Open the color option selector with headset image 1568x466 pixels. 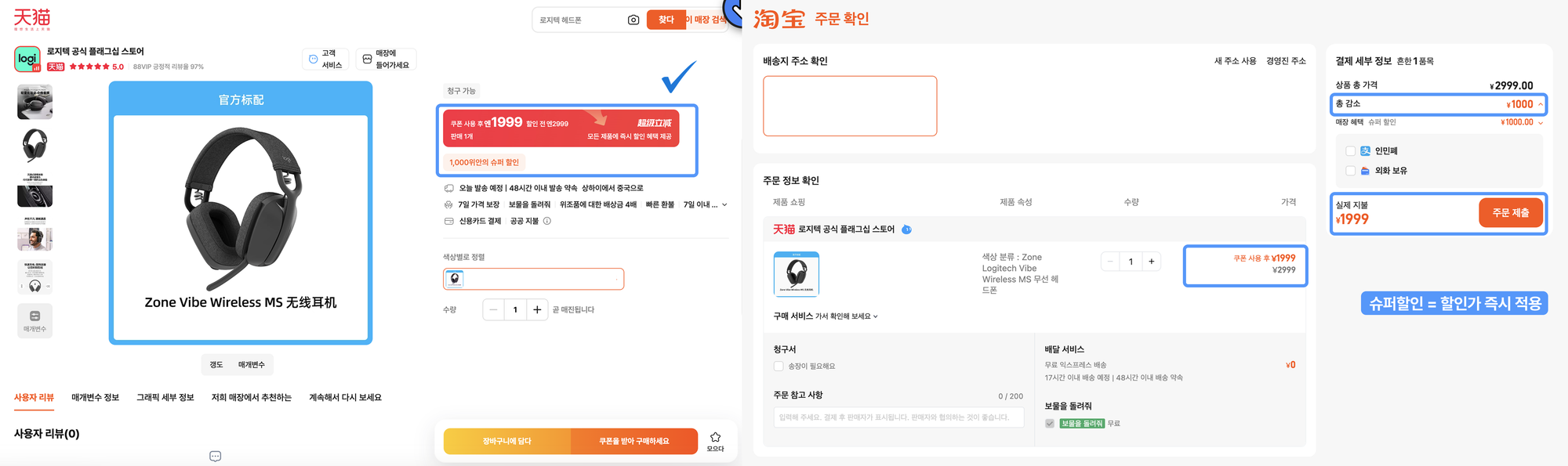pyautogui.click(x=533, y=279)
